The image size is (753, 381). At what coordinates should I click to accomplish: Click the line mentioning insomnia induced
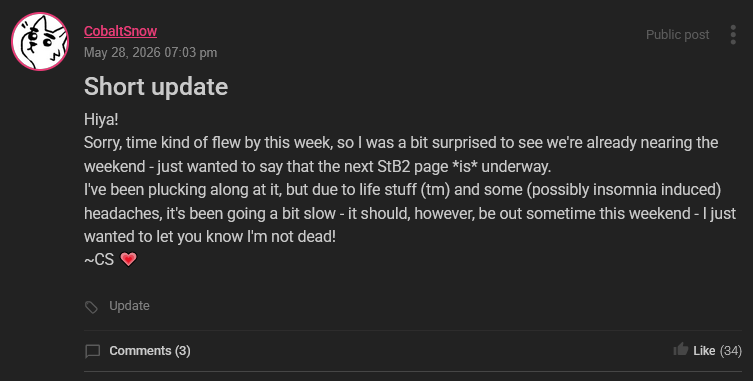402,190
